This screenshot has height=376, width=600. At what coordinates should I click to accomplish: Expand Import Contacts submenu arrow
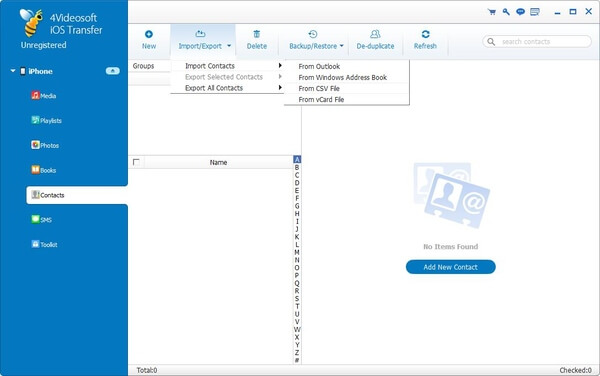[280, 66]
